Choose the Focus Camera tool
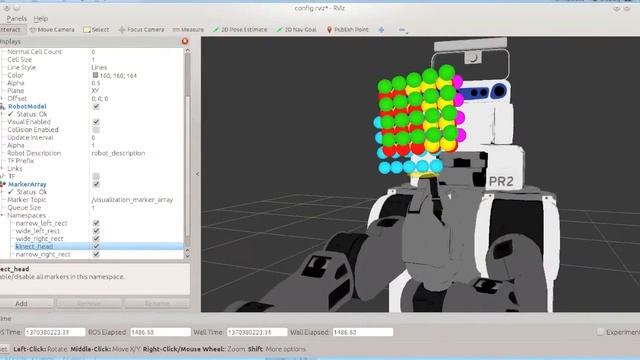The height and width of the screenshot is (360, 640). click(x=141, y=30)
